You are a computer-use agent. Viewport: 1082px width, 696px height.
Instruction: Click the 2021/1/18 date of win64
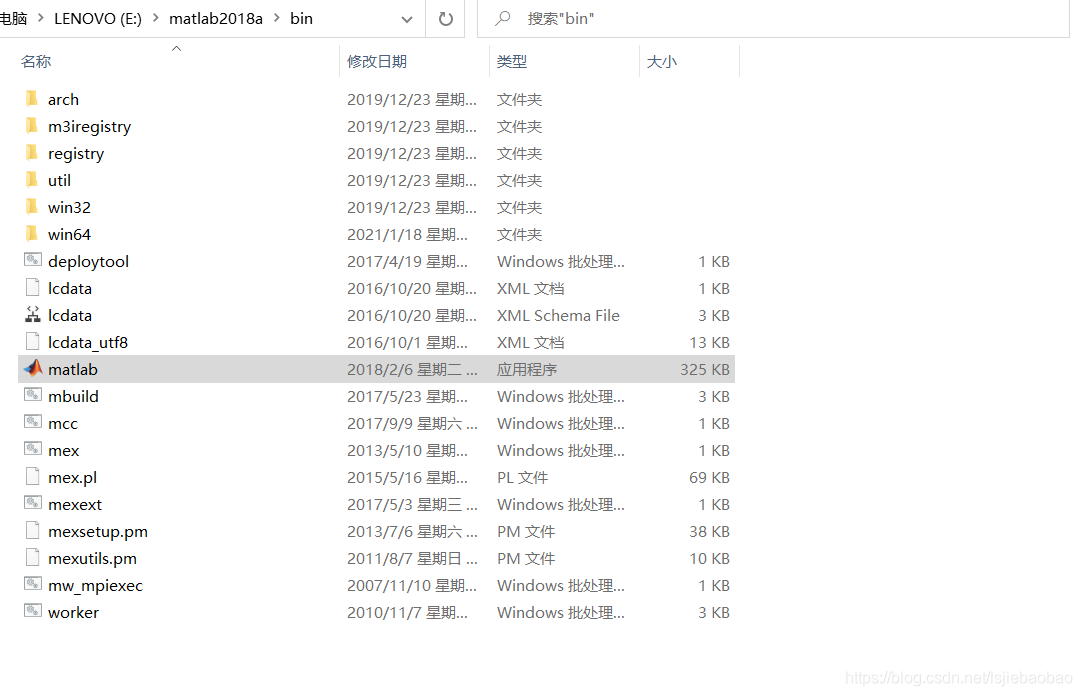tap(407, 234)
